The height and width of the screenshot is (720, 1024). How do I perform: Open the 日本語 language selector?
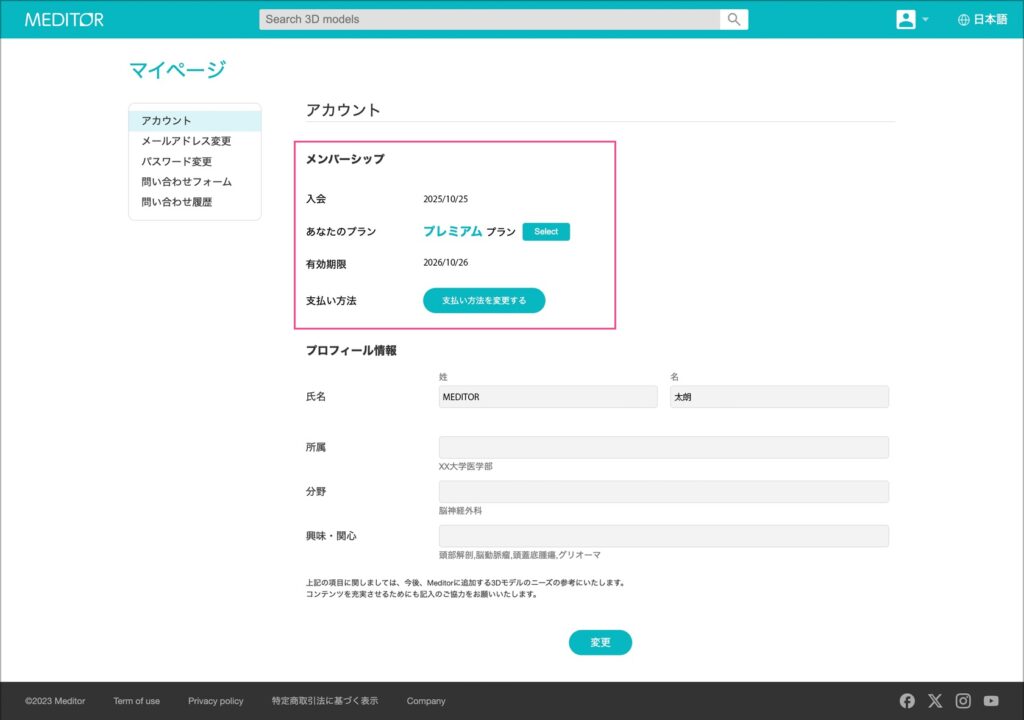tap(990, 20)
